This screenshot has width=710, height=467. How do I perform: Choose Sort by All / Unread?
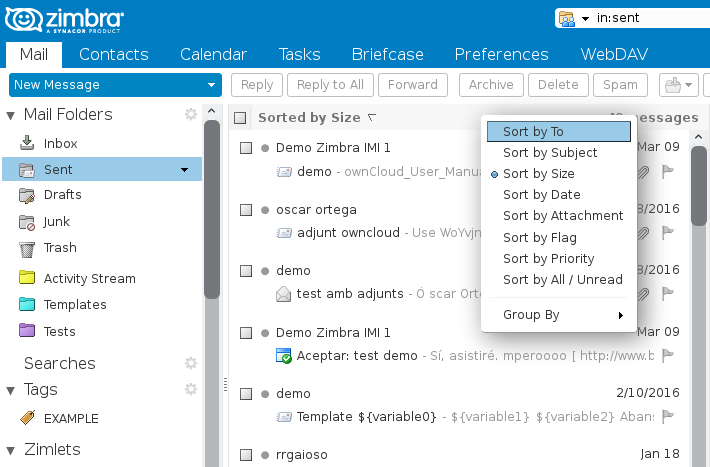pos(559,279)
